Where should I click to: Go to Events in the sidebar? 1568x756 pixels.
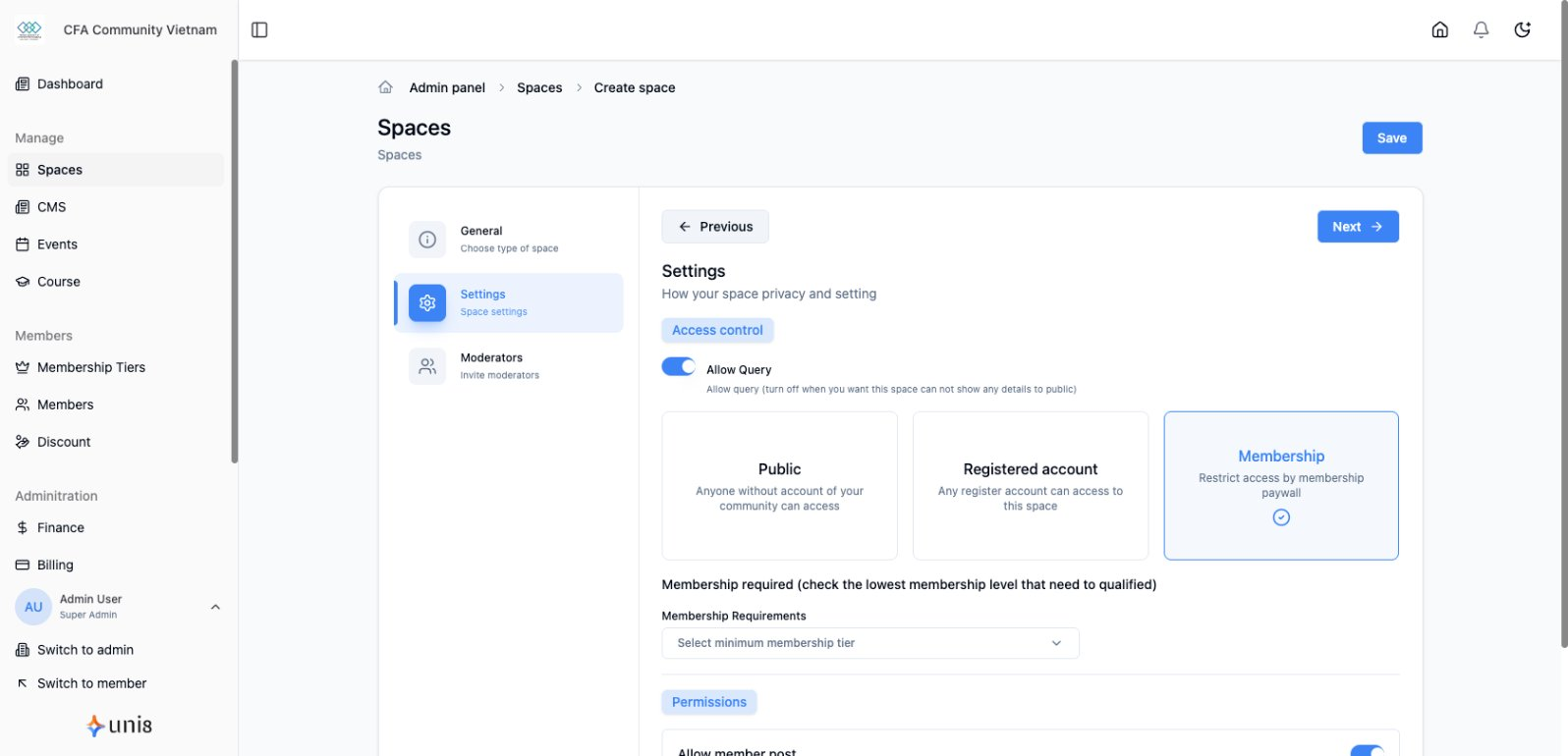tap(57, 244)
